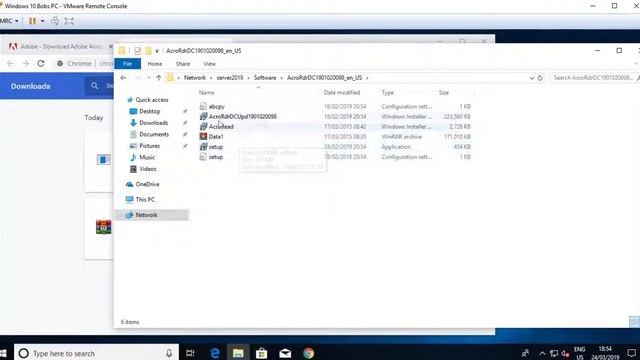Viewport: 640px width, 360px height.
Task: Open Task View on the taskbar
Action: 190,353
